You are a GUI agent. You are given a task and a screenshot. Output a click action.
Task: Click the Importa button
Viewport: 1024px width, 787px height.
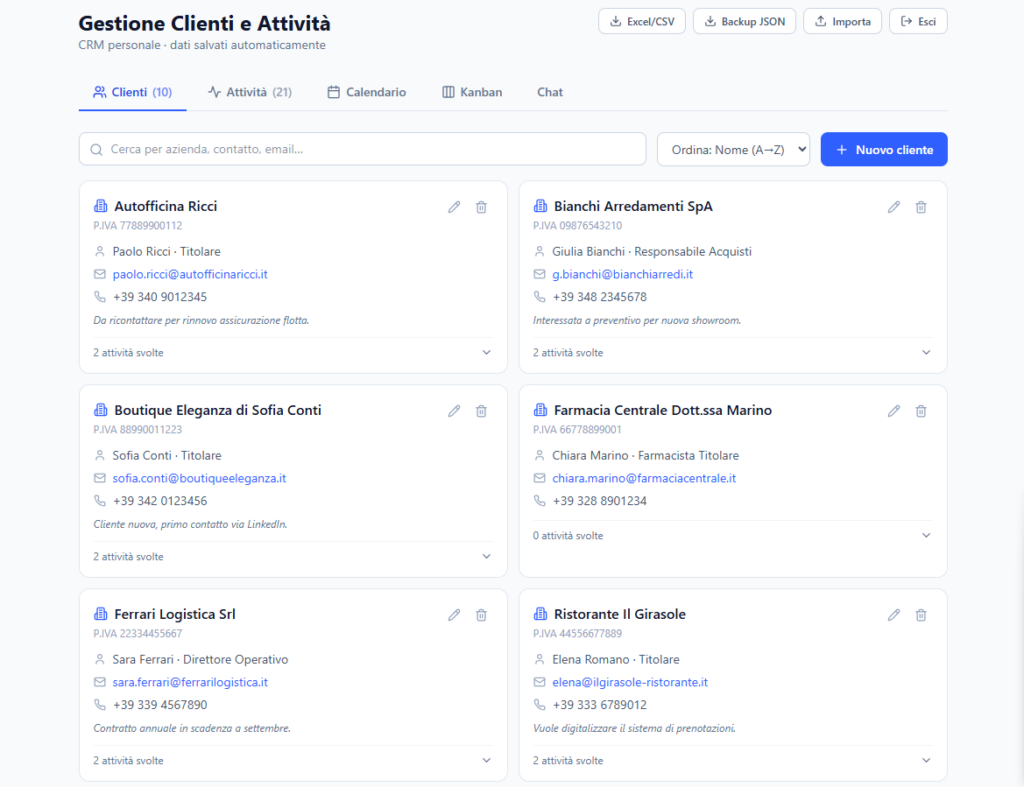pos(842,22)
